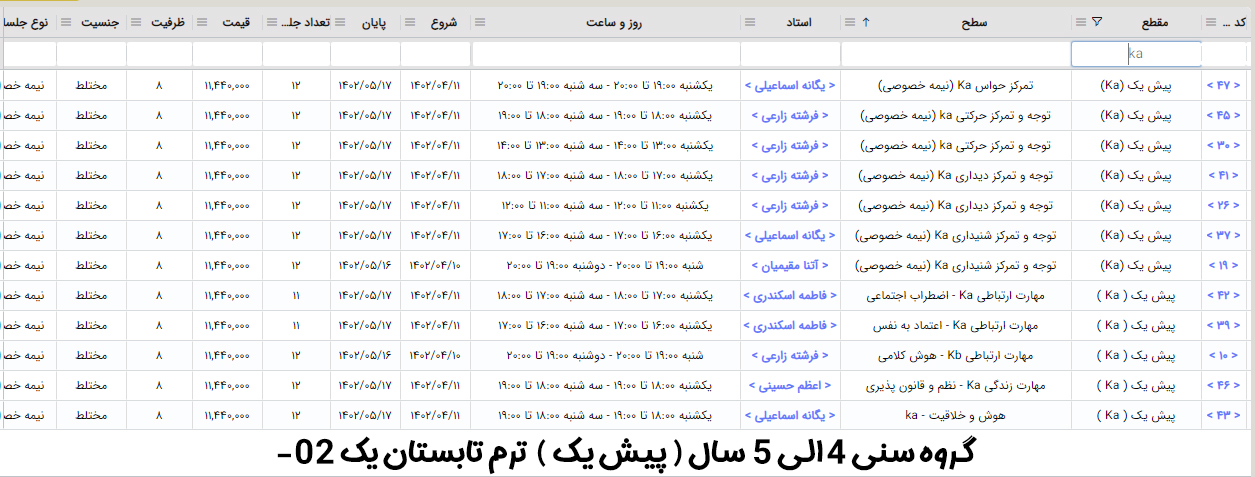
Task: Open the استاد column menu icon
Action: (750, 22)
